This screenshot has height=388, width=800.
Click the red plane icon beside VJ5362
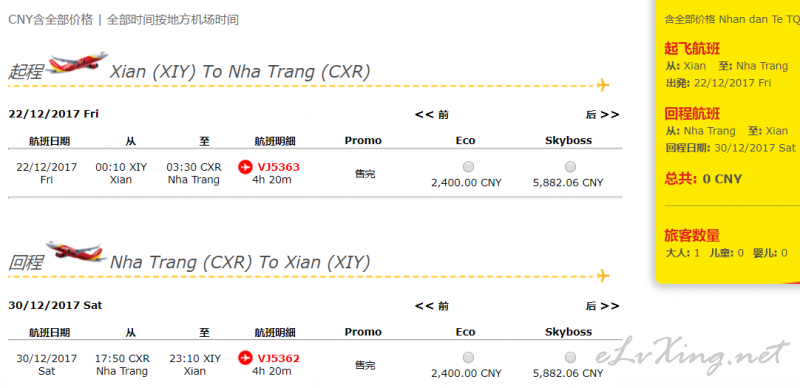[245, 358]
